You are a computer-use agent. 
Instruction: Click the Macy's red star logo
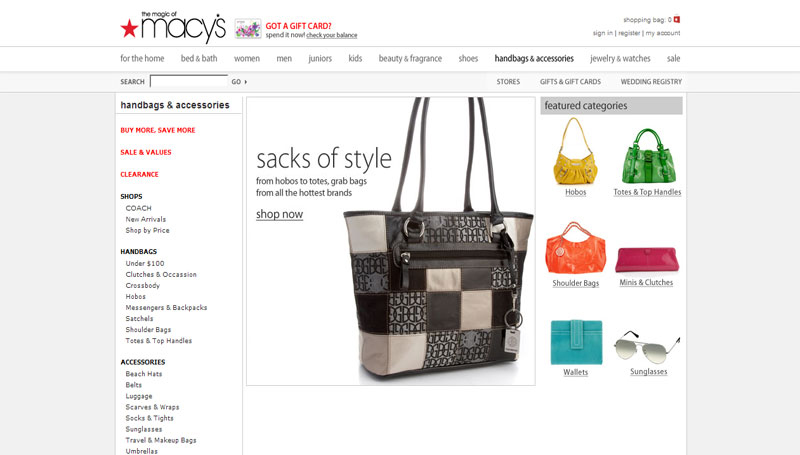129,29
